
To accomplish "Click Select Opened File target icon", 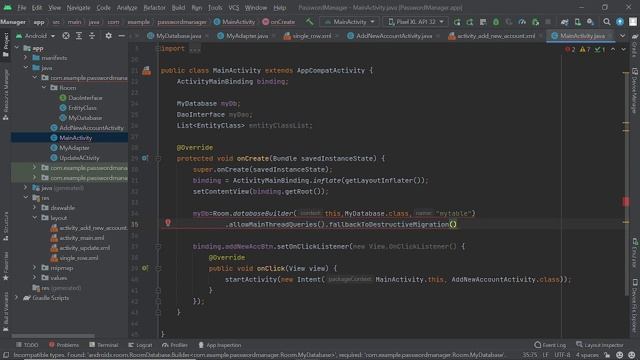I will [x=66, y=36].
